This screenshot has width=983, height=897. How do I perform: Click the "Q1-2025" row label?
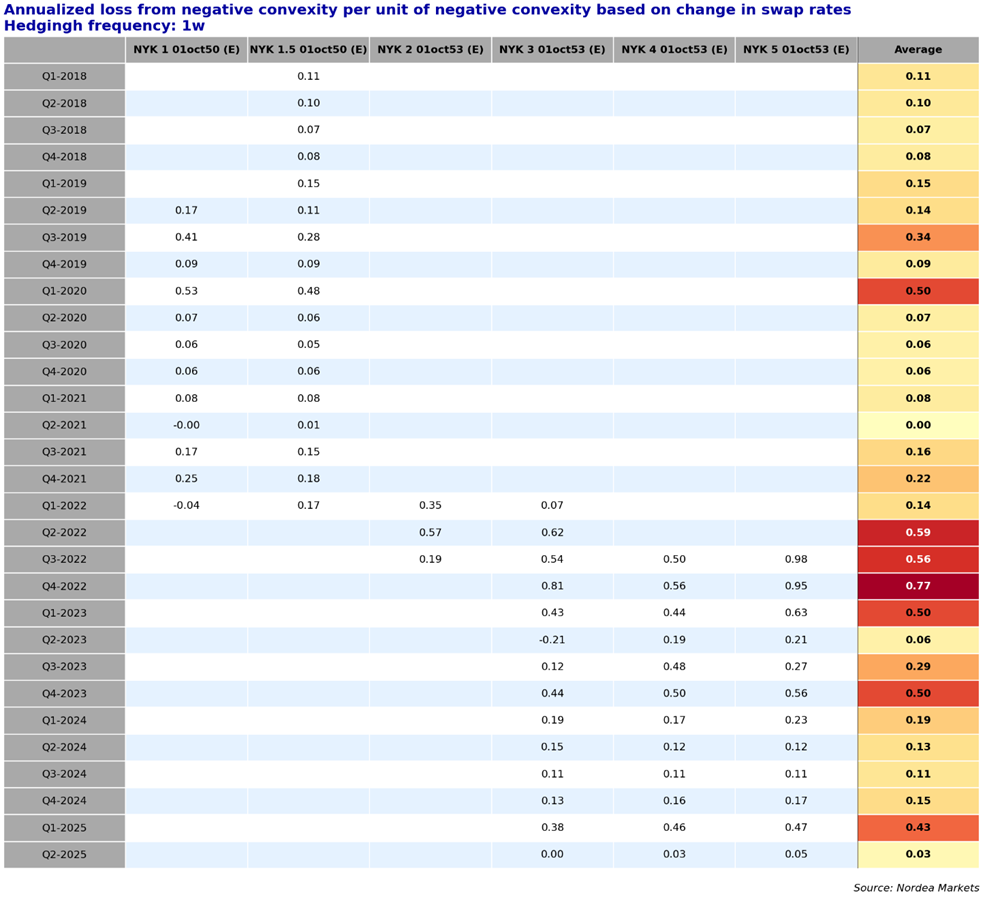tap(65, 827)
